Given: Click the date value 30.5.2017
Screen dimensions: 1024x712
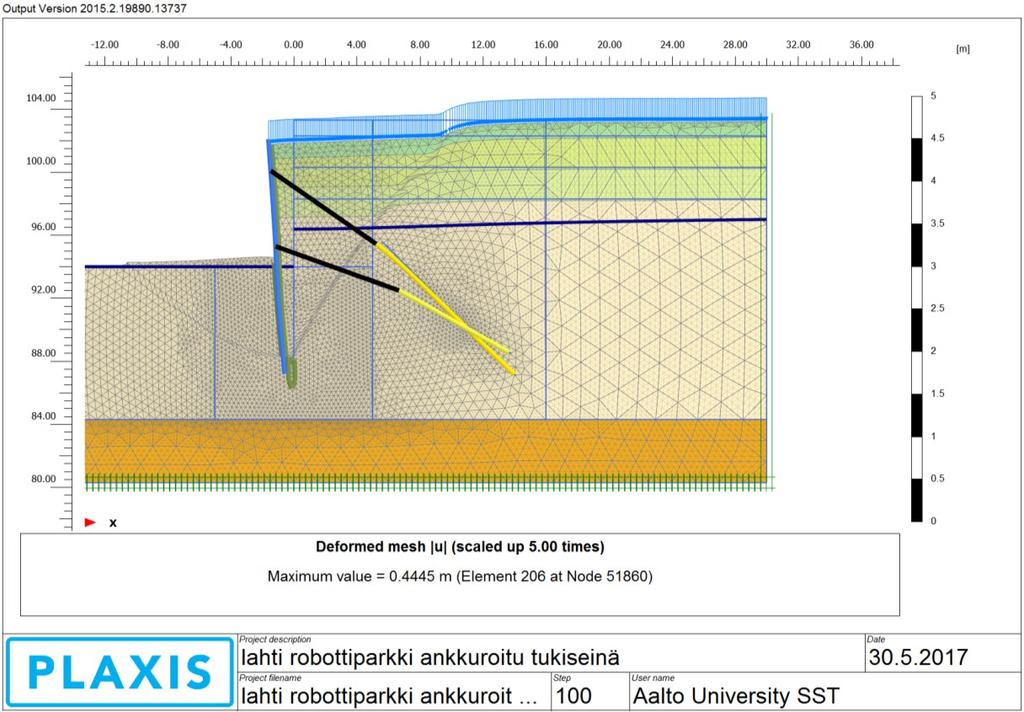Looking at the screenshot, I should click(x=918, y=656).
